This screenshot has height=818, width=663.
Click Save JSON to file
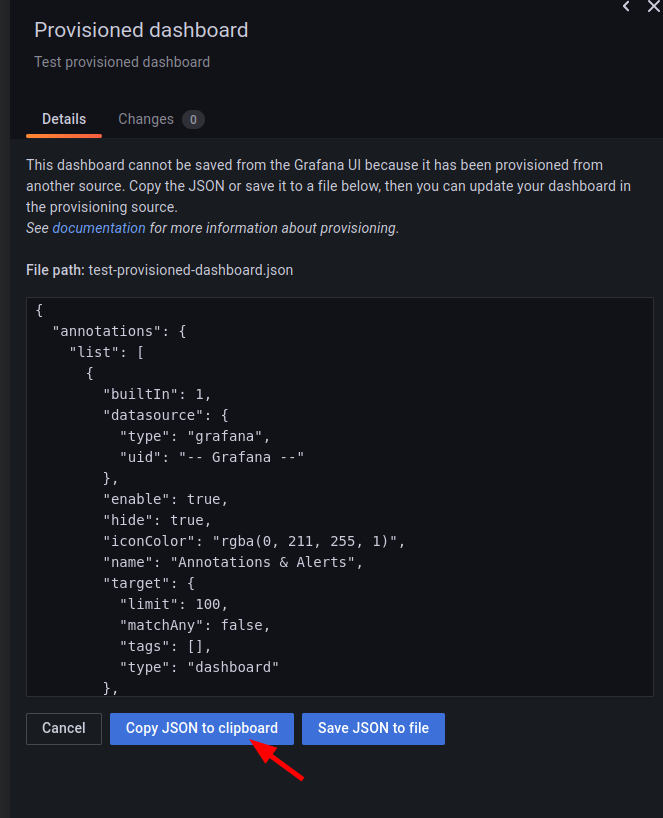tap(373, 728)
